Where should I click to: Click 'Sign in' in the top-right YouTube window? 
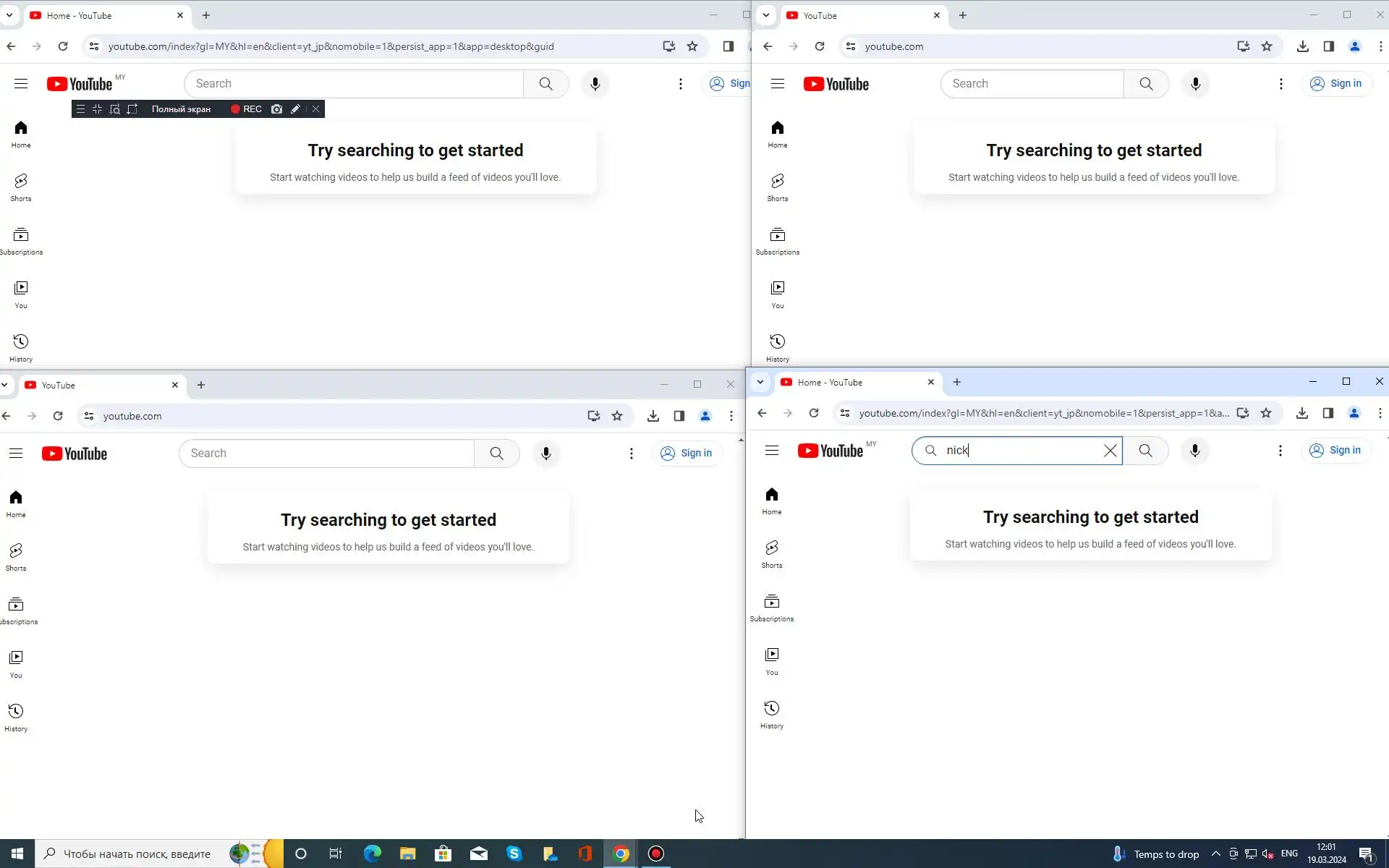pos(1336,84)
